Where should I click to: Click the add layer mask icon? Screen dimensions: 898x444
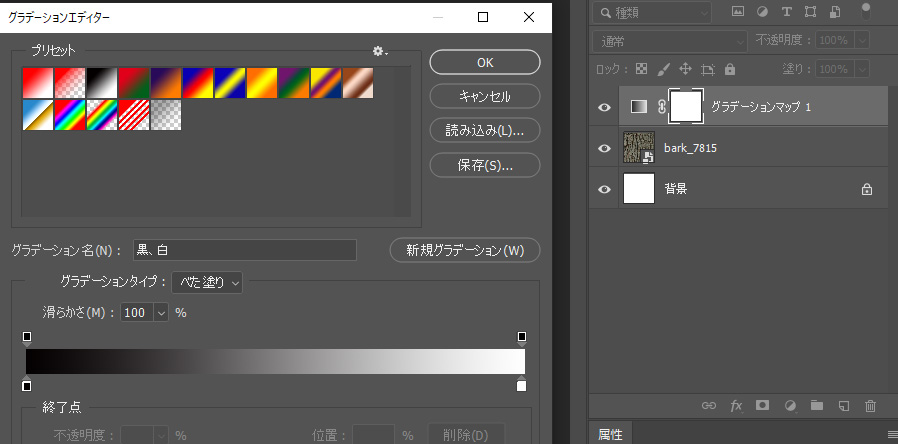pos(762,406)
